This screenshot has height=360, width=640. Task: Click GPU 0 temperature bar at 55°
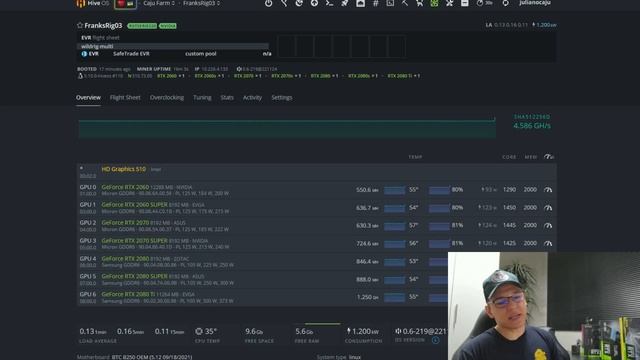click(394, 190)
